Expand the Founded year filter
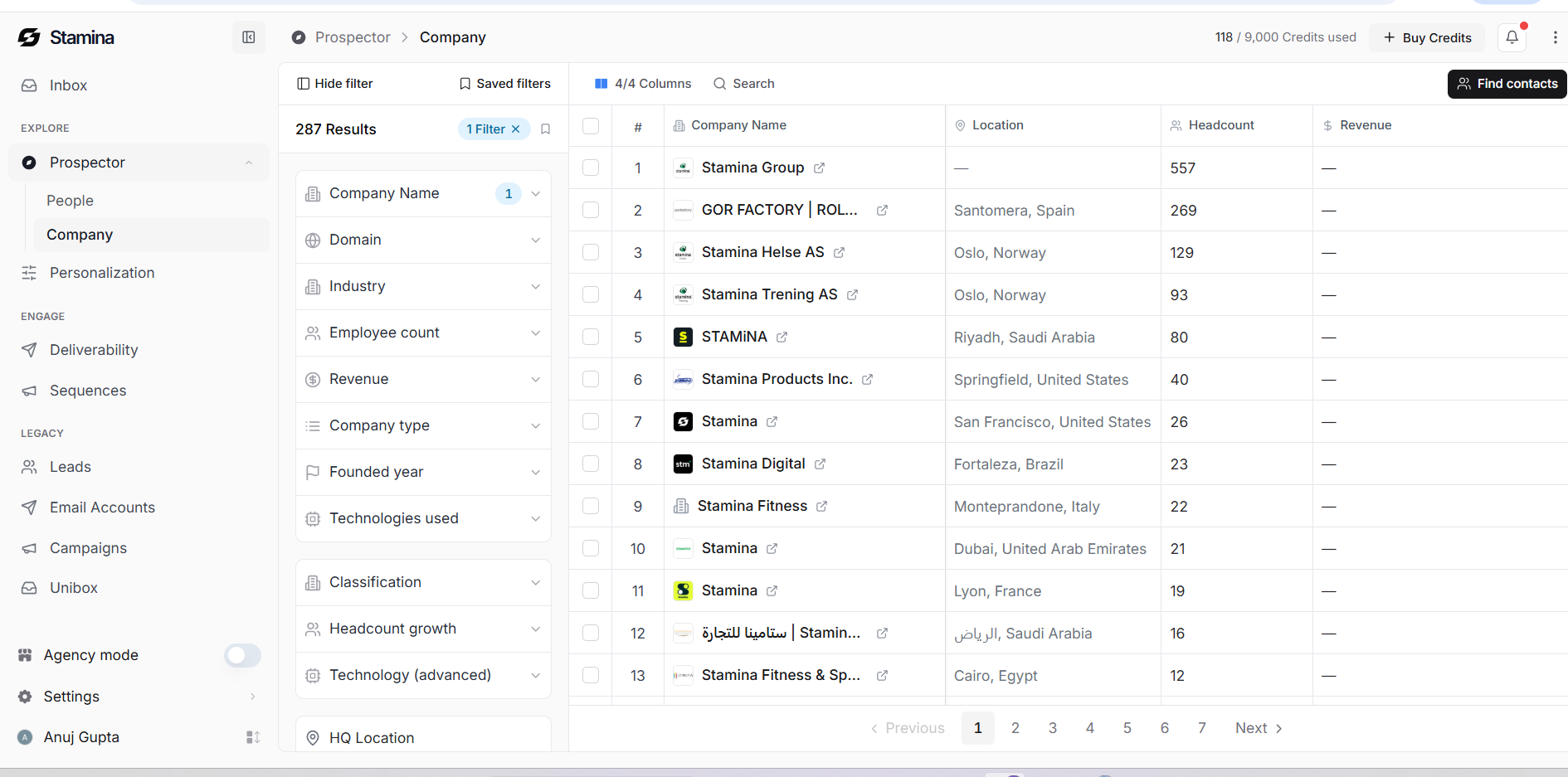This screenshot has height=777, width=1568. coord(423,473)
